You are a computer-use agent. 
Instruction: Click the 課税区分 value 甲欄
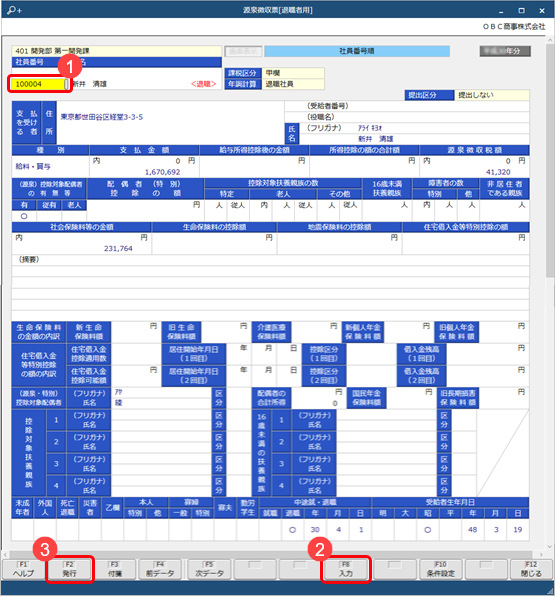pyautogui.click(x=293, y=73)
